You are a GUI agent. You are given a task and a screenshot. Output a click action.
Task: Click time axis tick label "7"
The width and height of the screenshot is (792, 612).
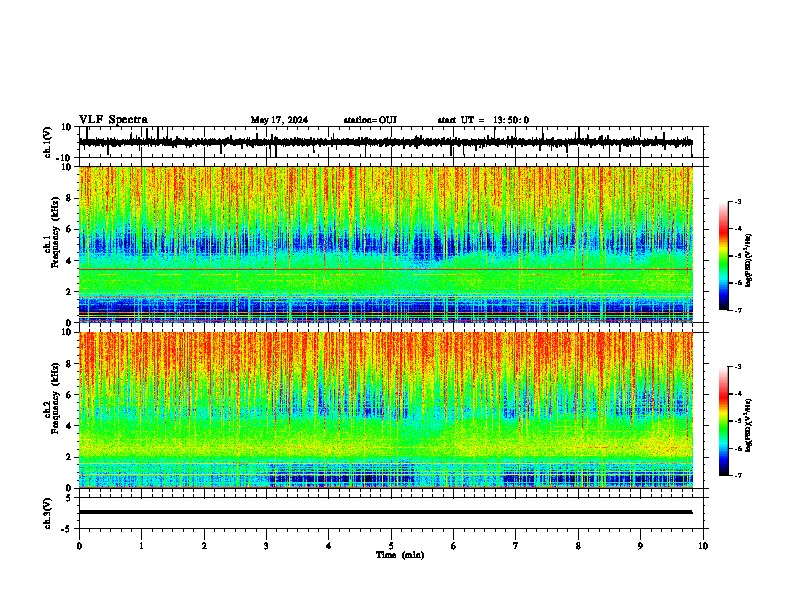516,546
